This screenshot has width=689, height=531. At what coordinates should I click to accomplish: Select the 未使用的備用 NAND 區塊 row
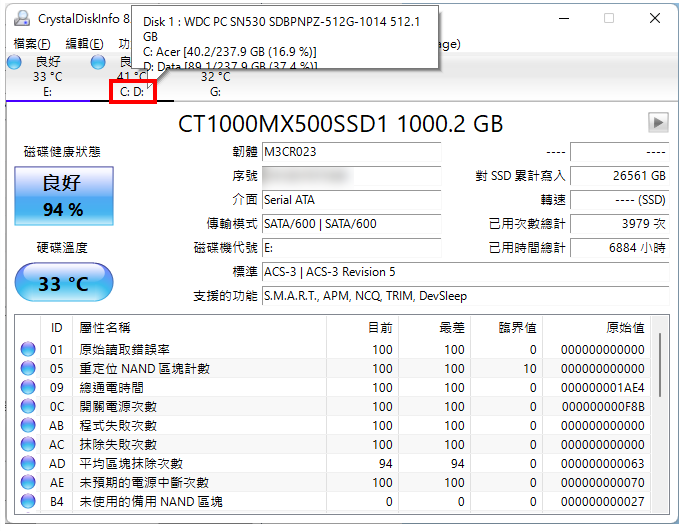click(334, 502)
